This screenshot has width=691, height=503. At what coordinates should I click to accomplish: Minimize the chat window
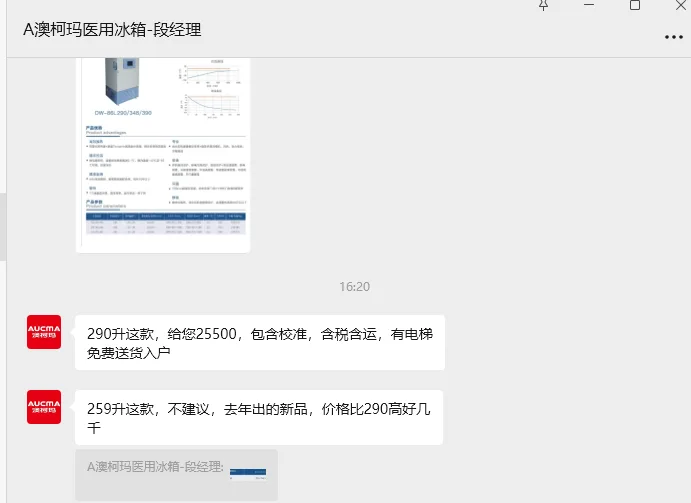tap(589, 5)
